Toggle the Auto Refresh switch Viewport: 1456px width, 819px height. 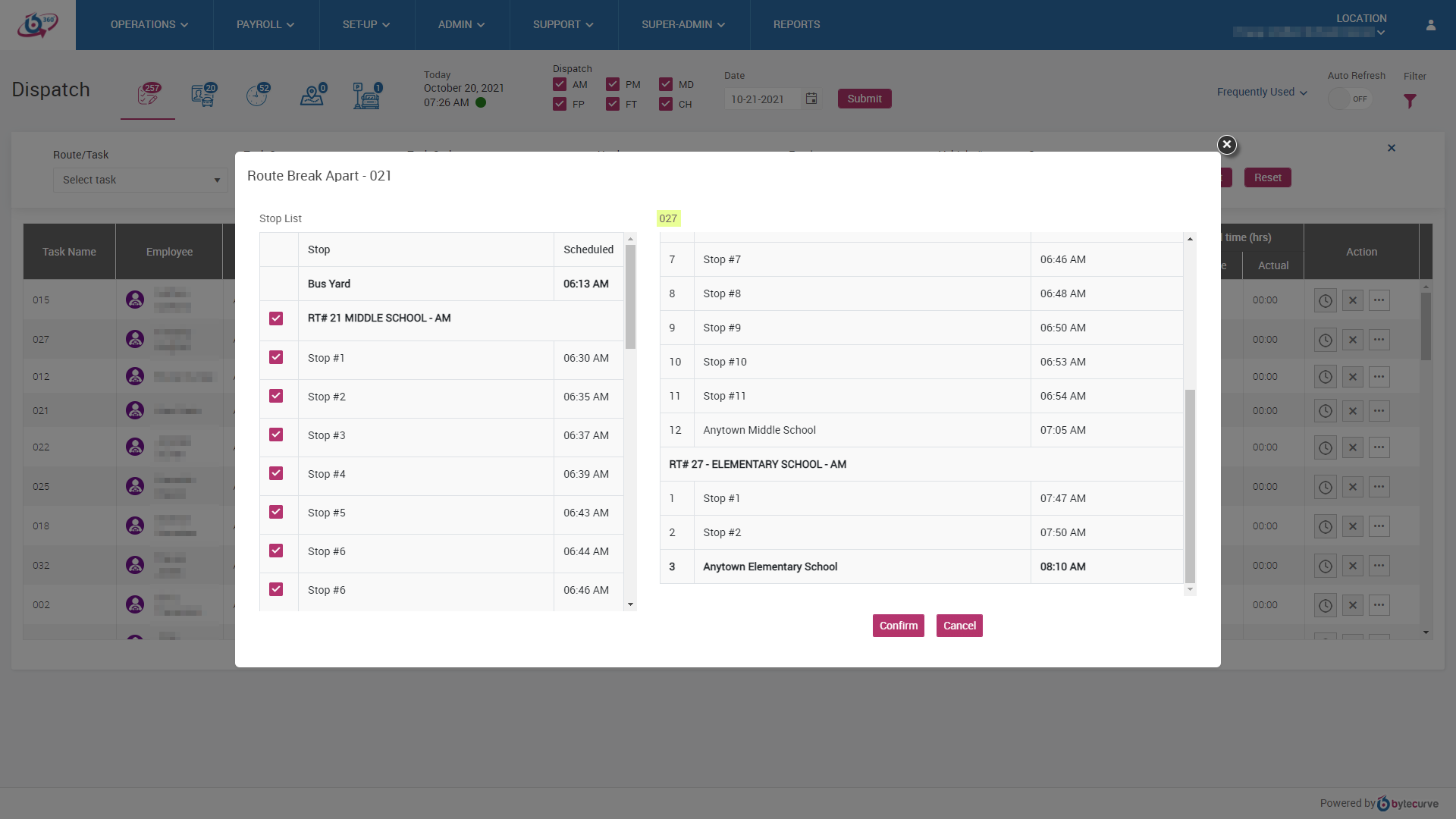[1350, 99]
